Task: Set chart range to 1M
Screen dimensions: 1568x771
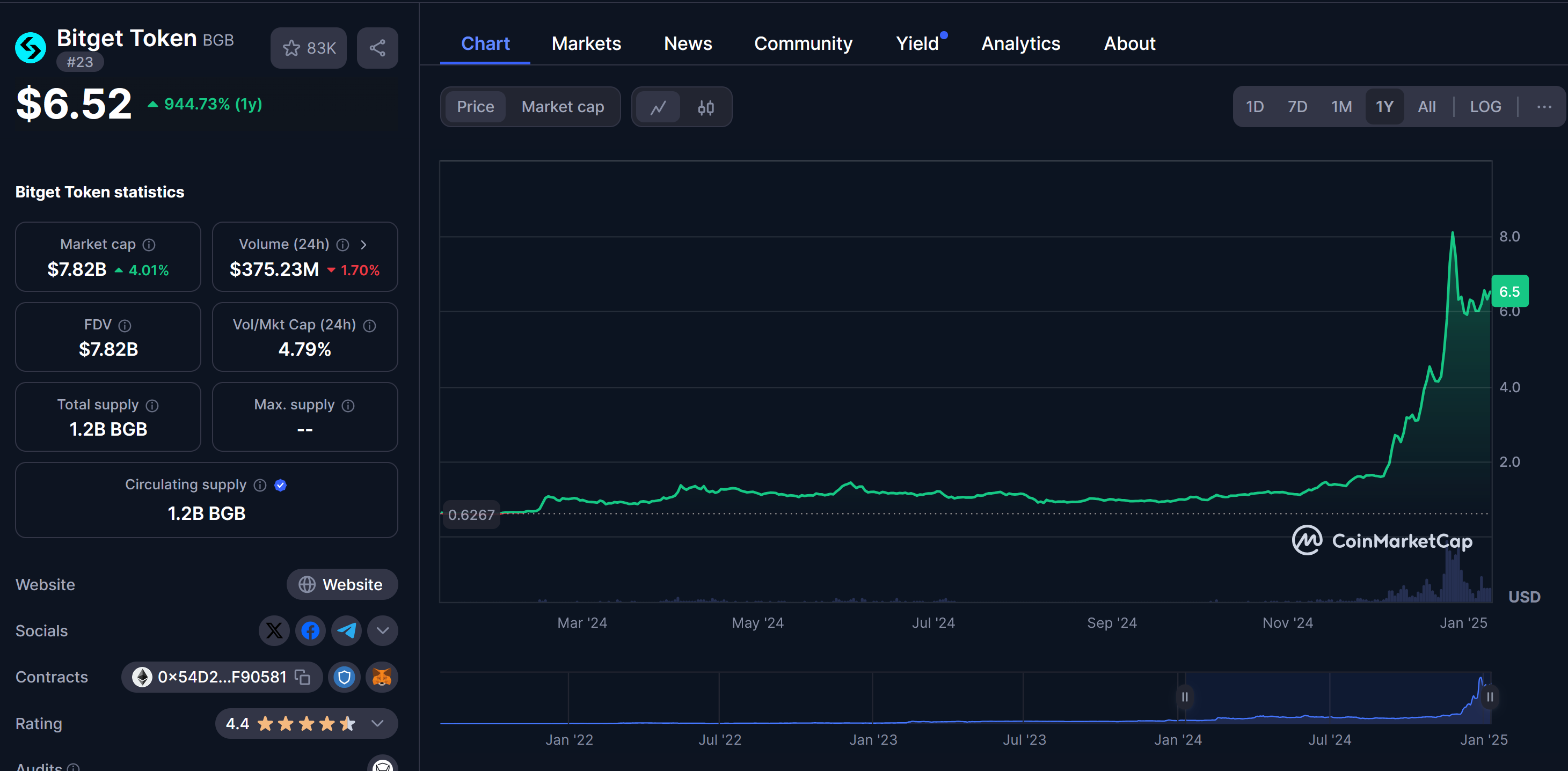Action: click(1341, 107)
